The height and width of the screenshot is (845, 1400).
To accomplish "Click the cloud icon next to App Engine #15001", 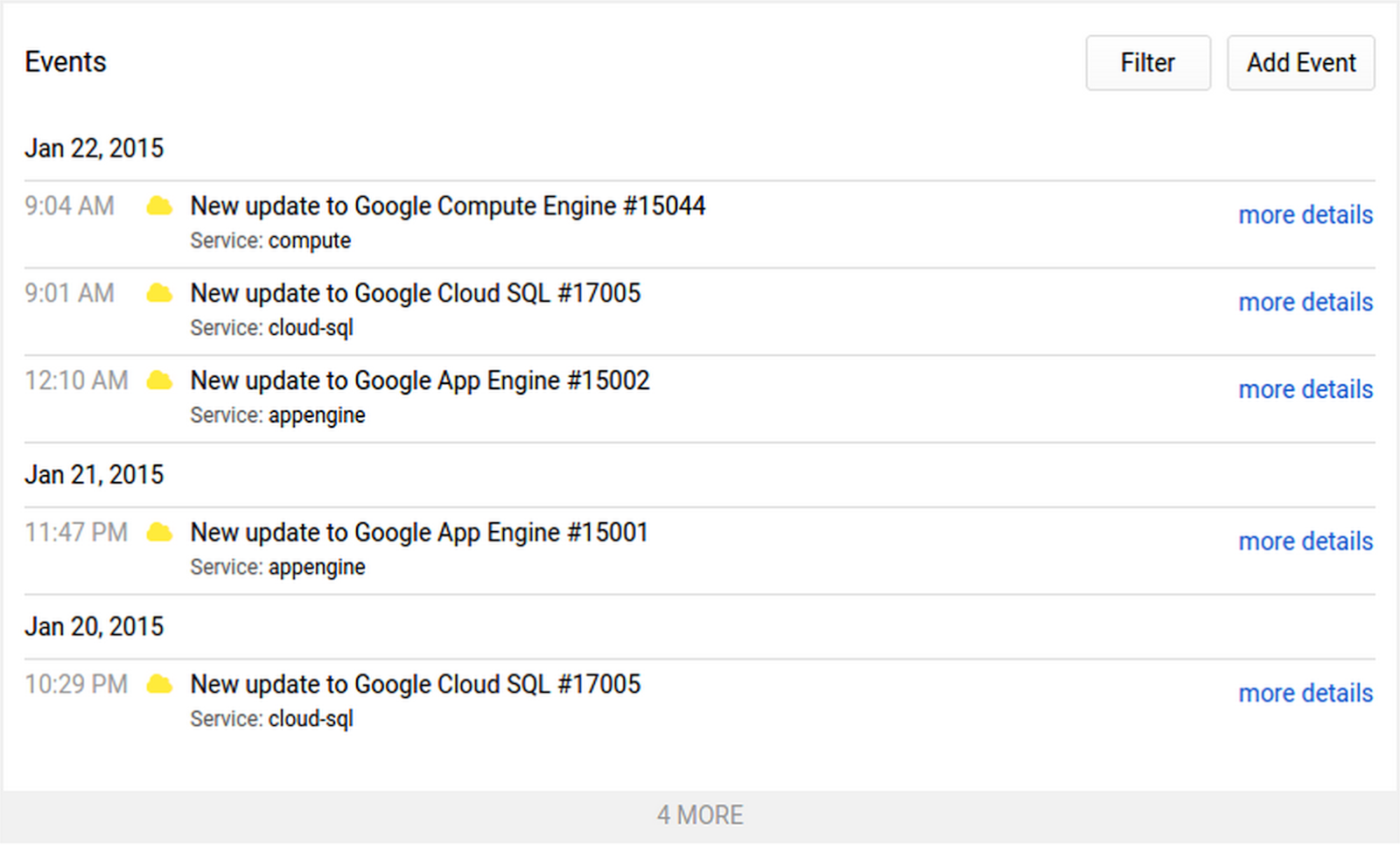I will pos(159,532).
